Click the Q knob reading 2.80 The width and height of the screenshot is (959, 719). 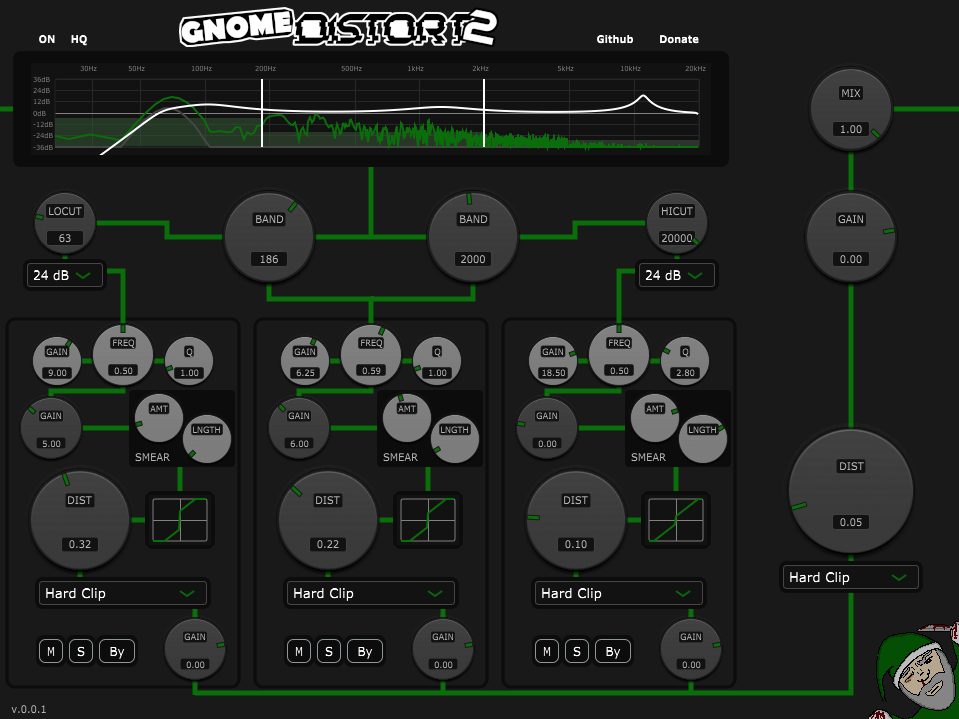pos(685,361)
